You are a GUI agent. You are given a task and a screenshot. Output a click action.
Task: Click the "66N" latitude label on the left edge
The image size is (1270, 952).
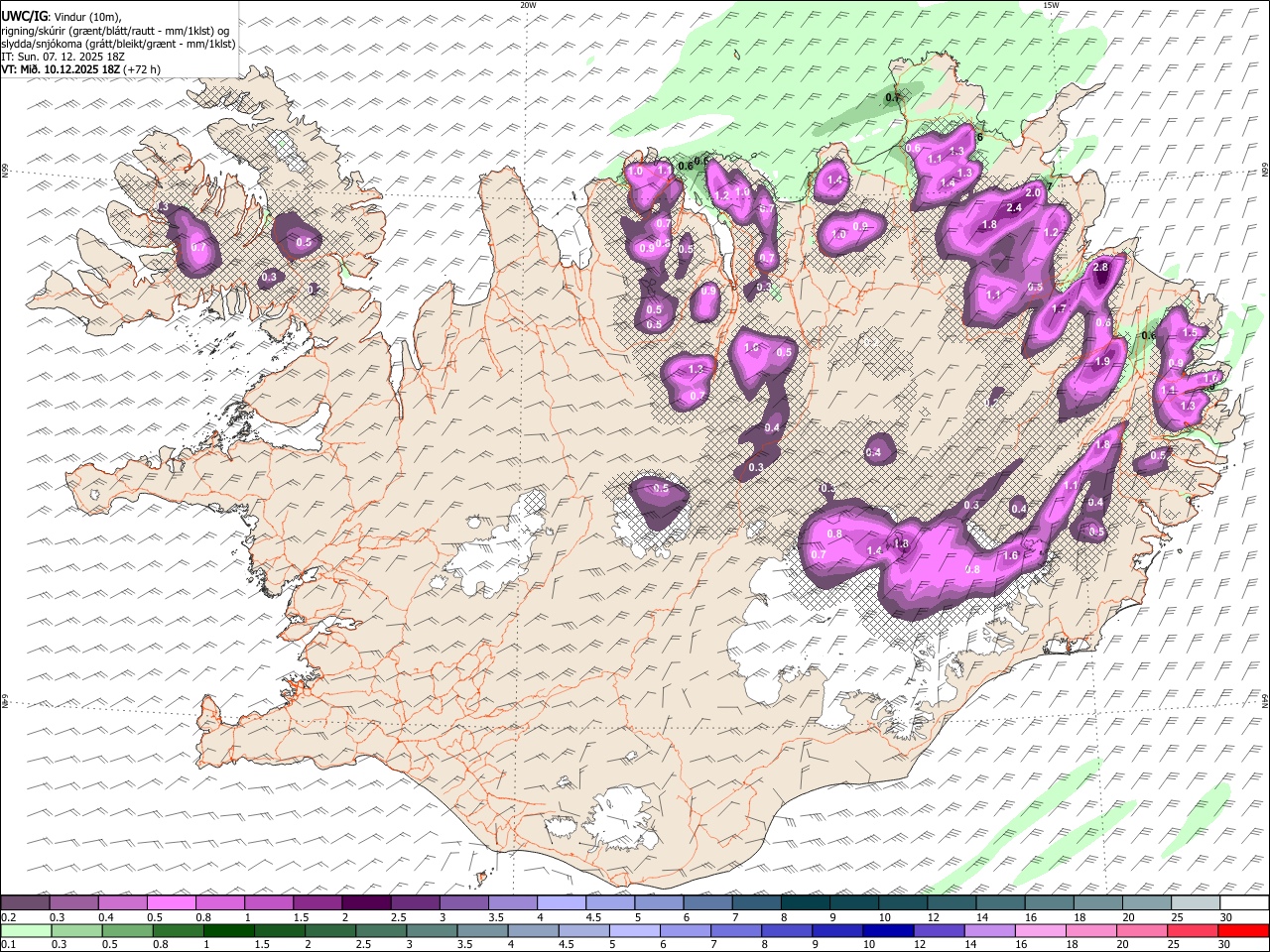[5, 173]
